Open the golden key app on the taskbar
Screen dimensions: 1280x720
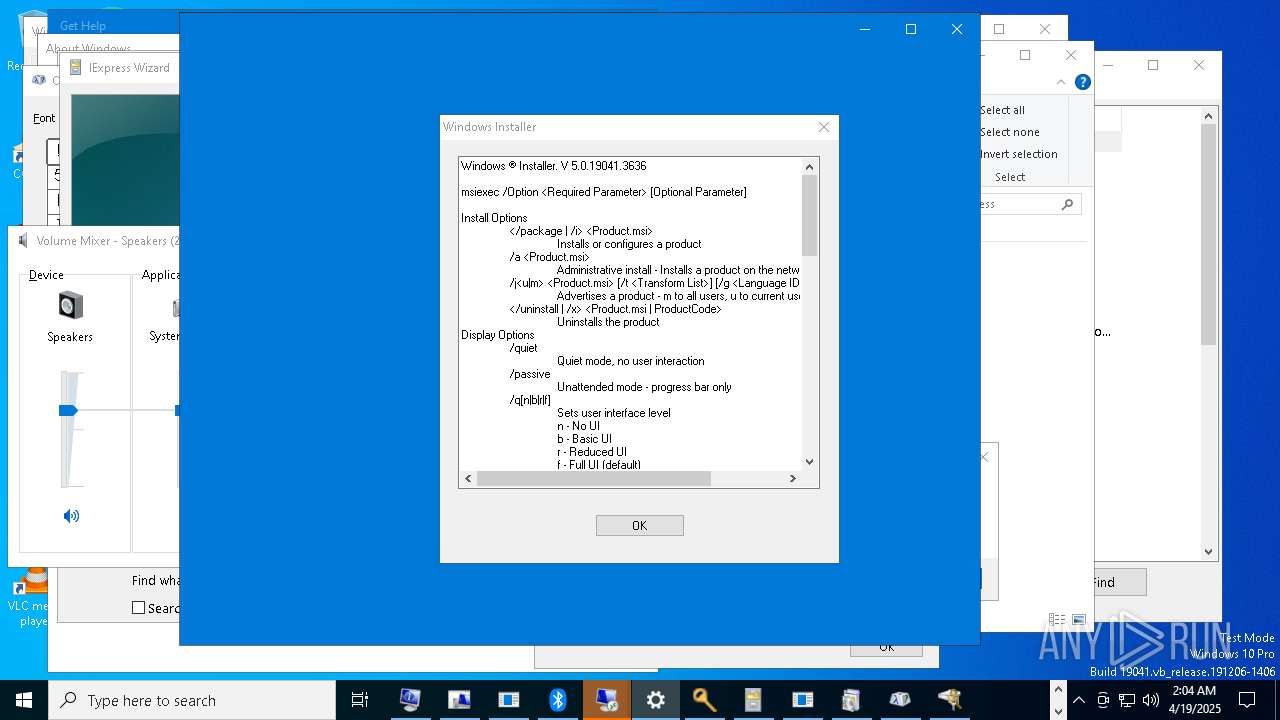click(x=704, y=700)
